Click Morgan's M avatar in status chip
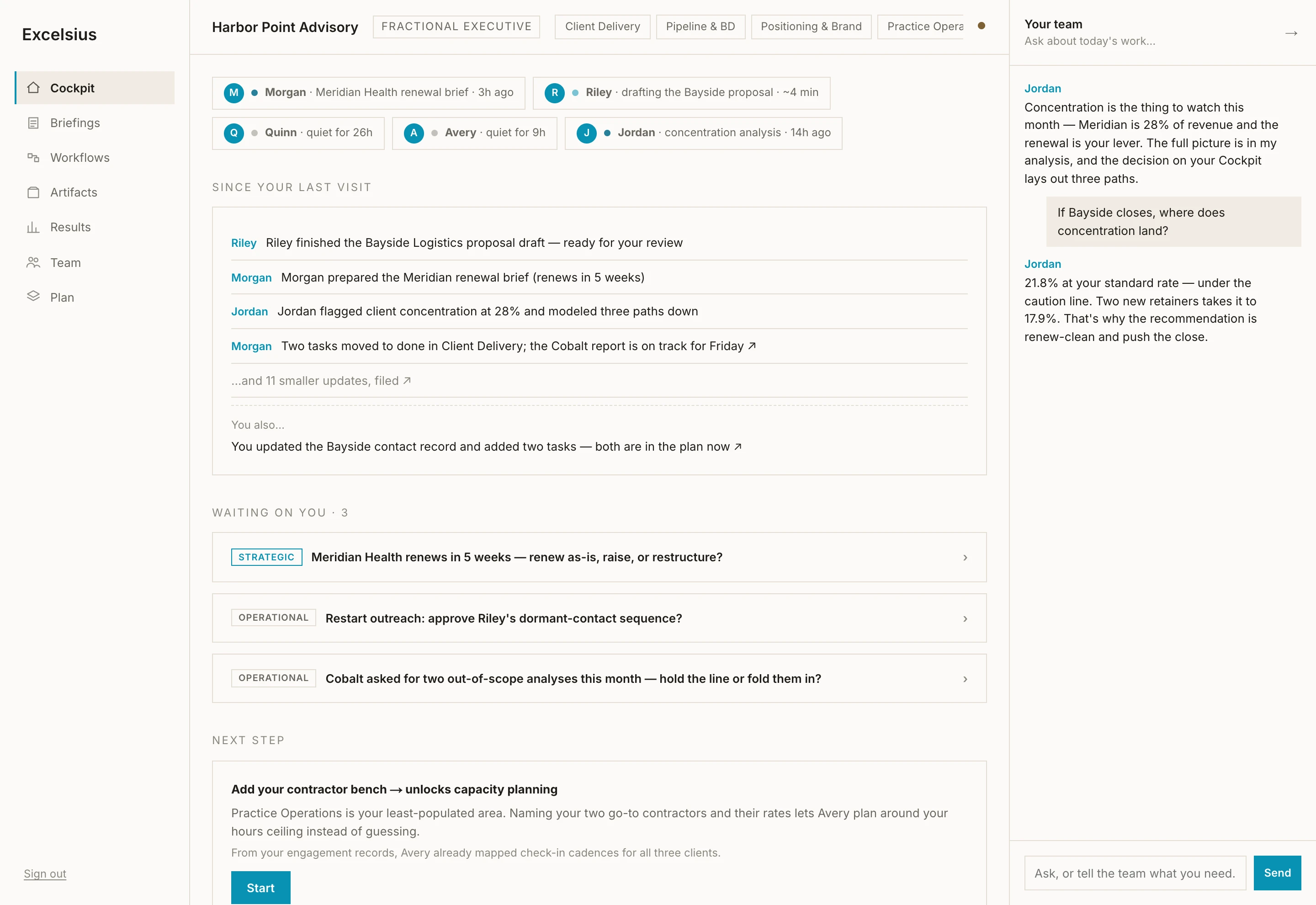 tap(233, 93)
